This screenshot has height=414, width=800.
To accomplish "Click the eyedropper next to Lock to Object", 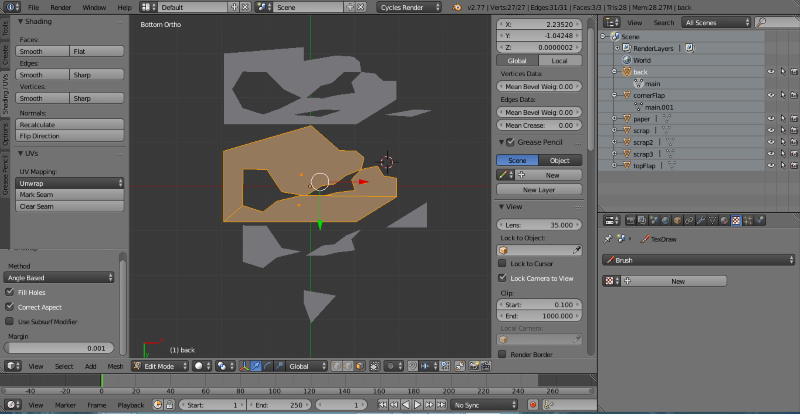I will [577, 250].
